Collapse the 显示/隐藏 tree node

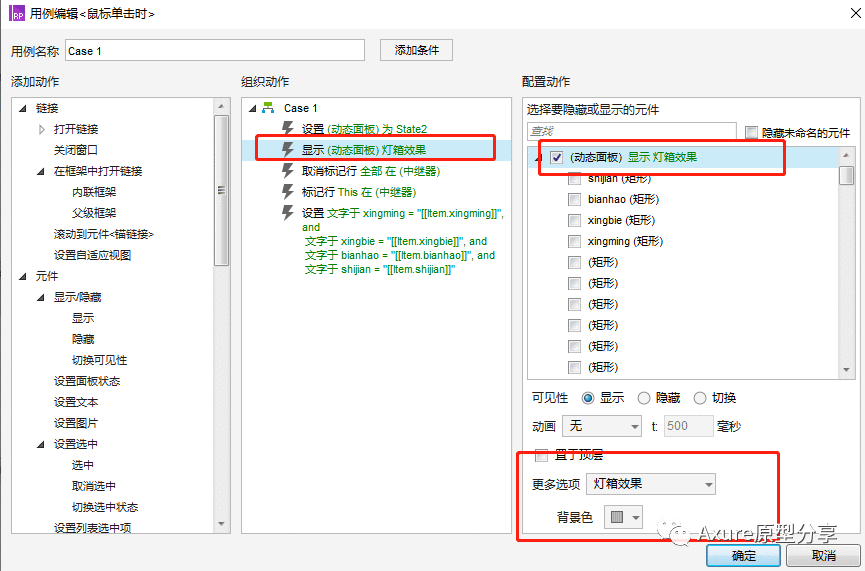coord(41,297)
